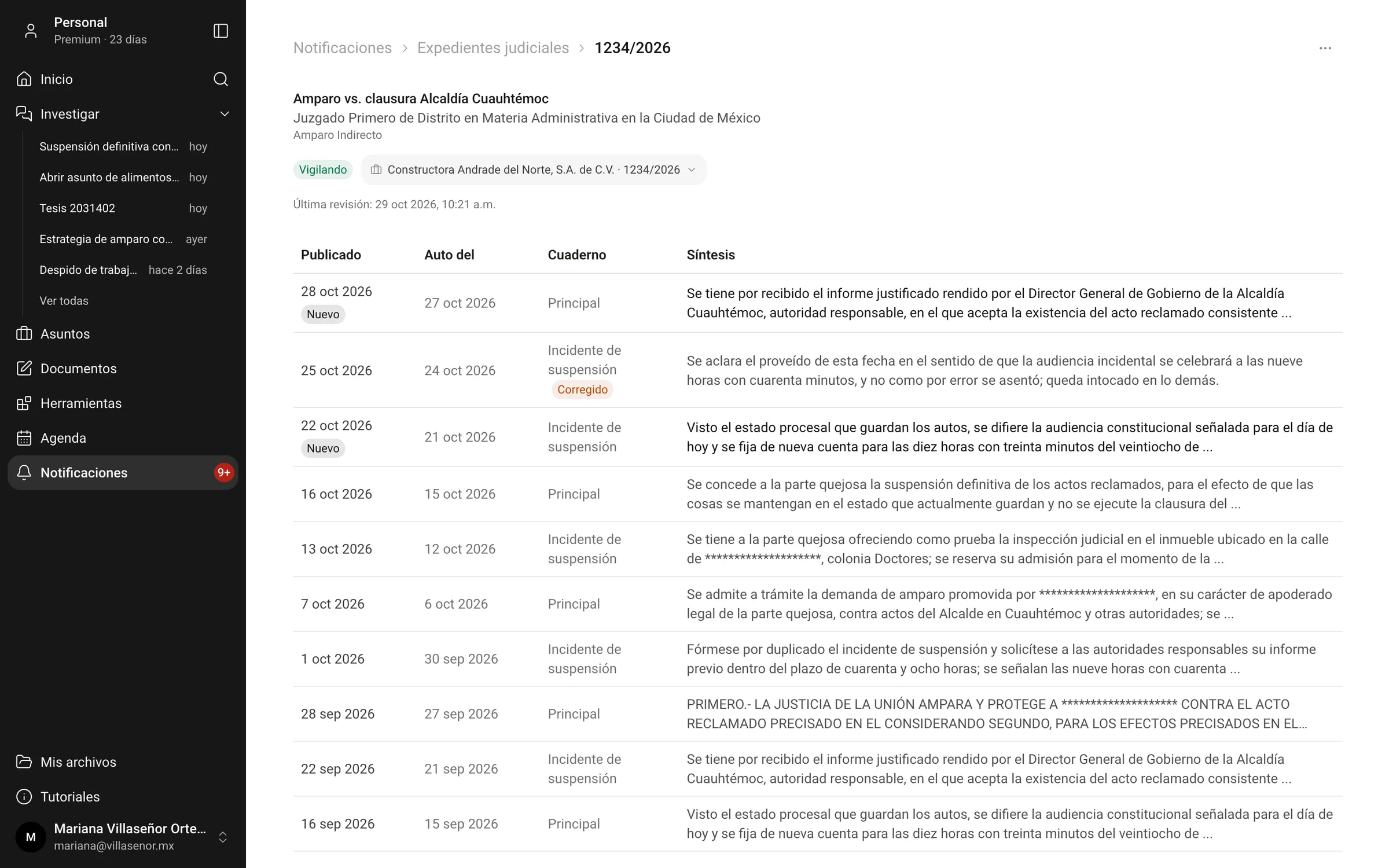Open the three-dots more options menu
The height and width of the screenshot is (868, 1389).
[x=1325, y=48]
